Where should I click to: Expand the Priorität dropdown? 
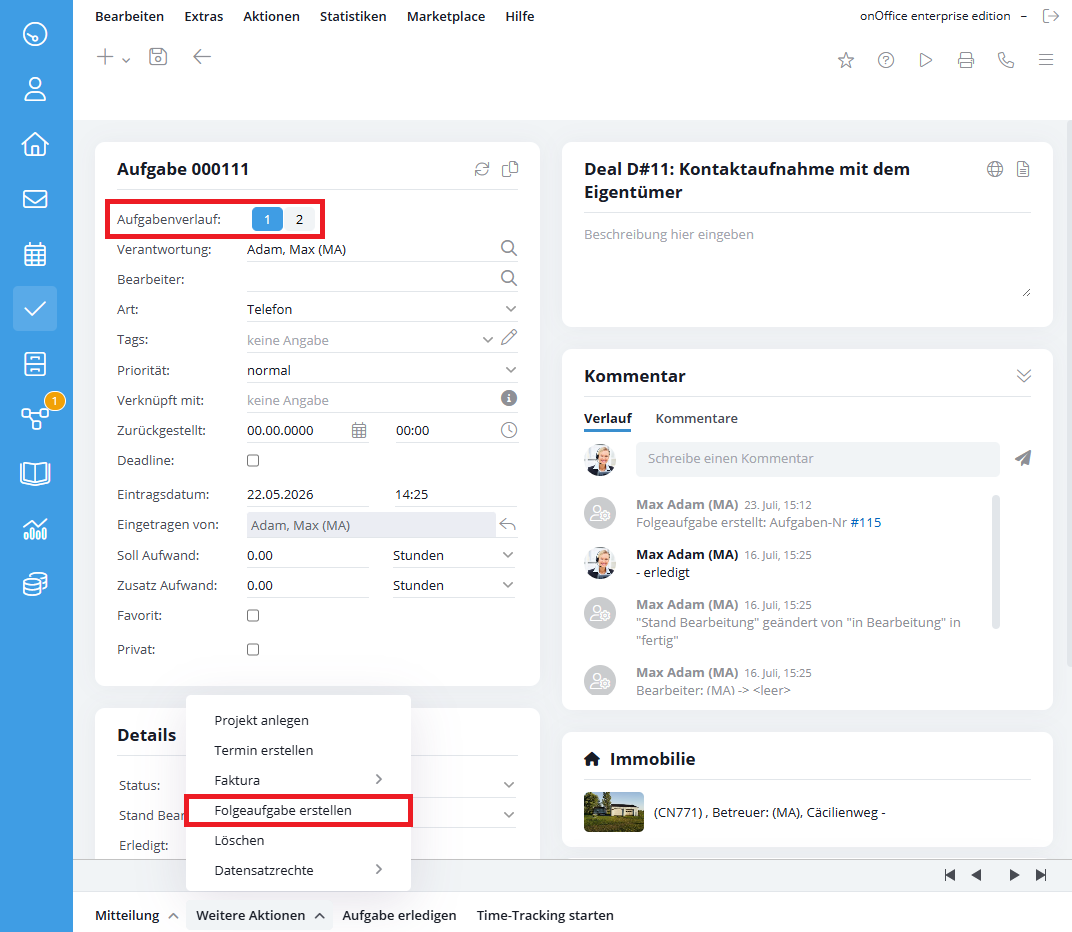tap(381, 370)
